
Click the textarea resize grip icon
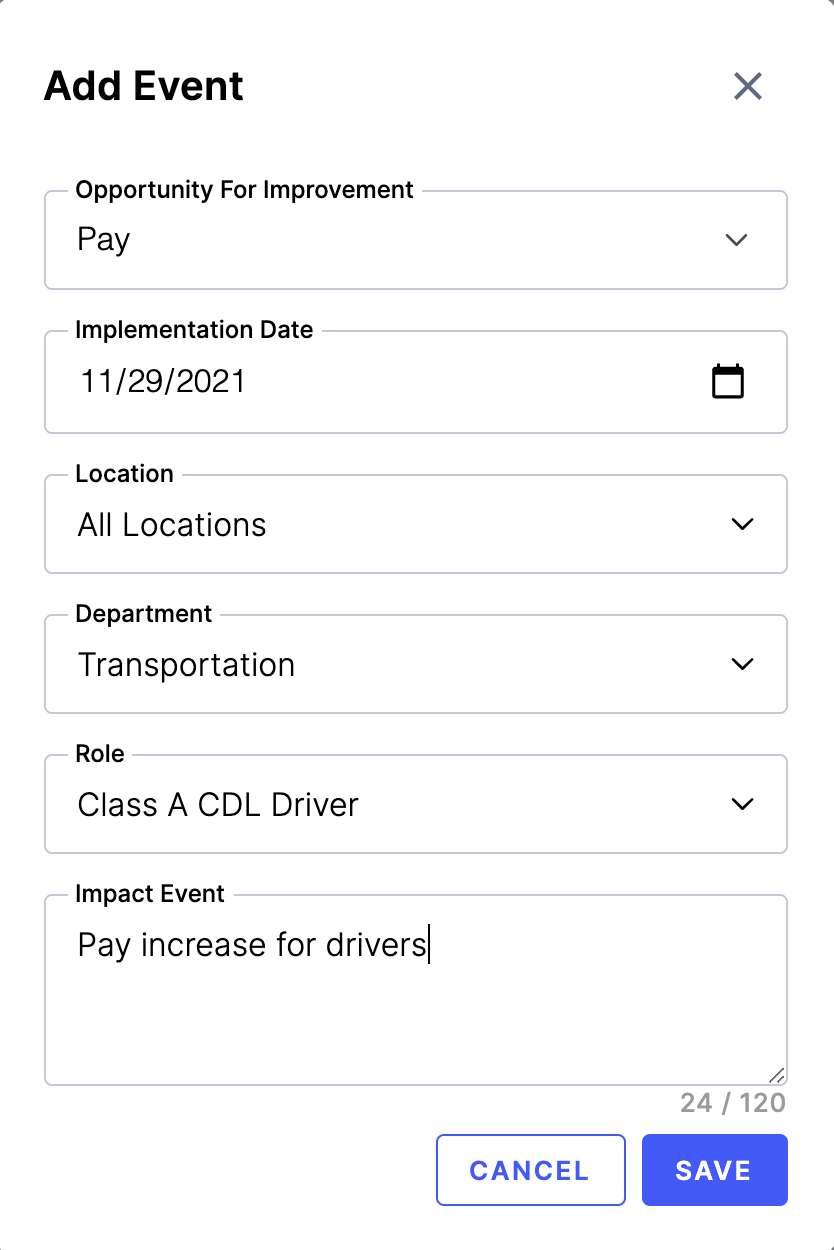[x=777, y=1075]
